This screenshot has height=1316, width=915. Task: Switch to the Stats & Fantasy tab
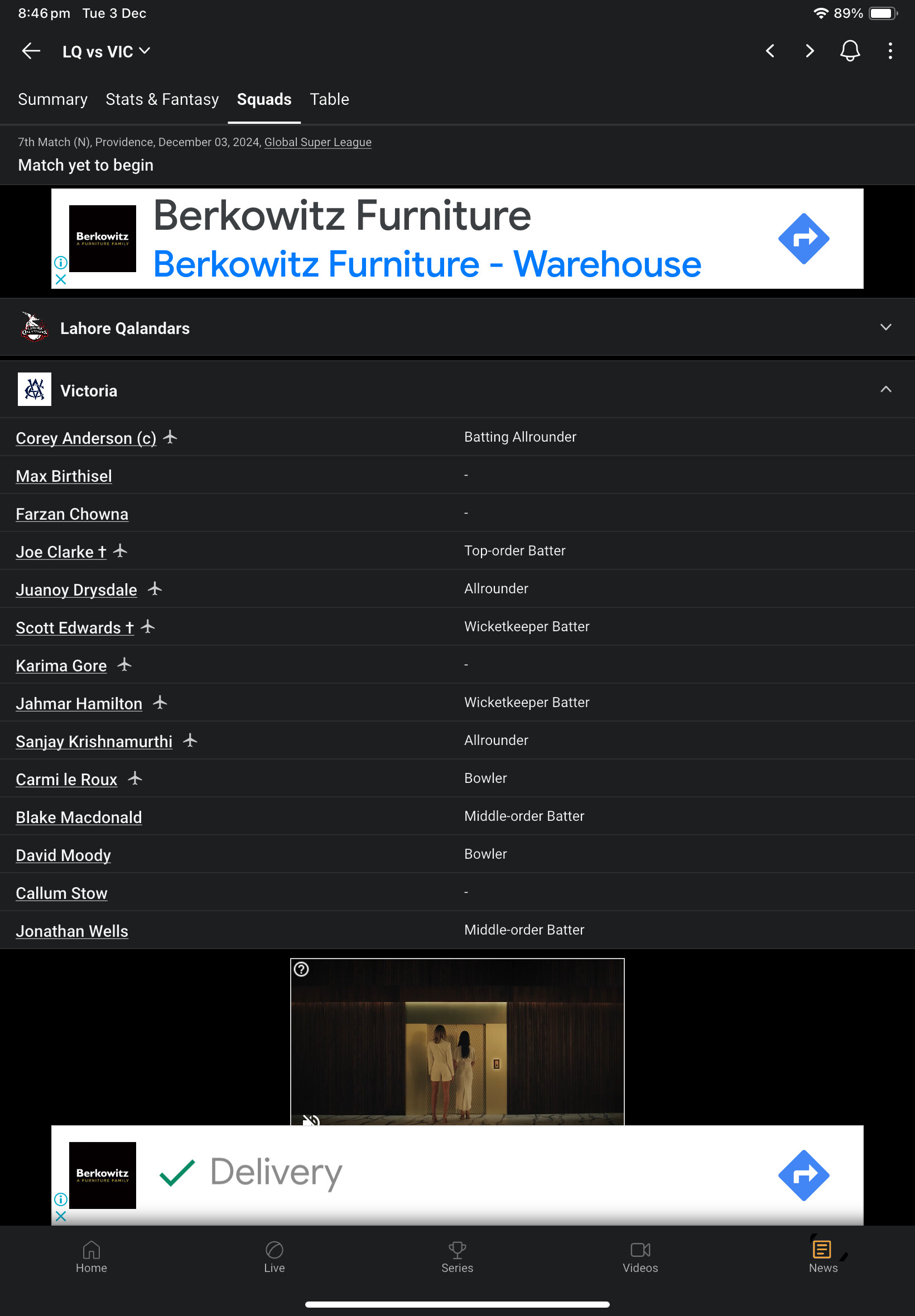pyautogui.click(x=162, y=99)
